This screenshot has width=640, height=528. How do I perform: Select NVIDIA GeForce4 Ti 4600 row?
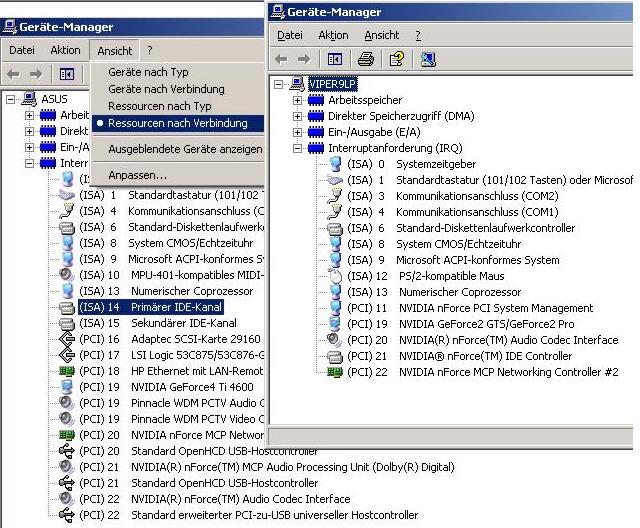(x=166, y=387)
